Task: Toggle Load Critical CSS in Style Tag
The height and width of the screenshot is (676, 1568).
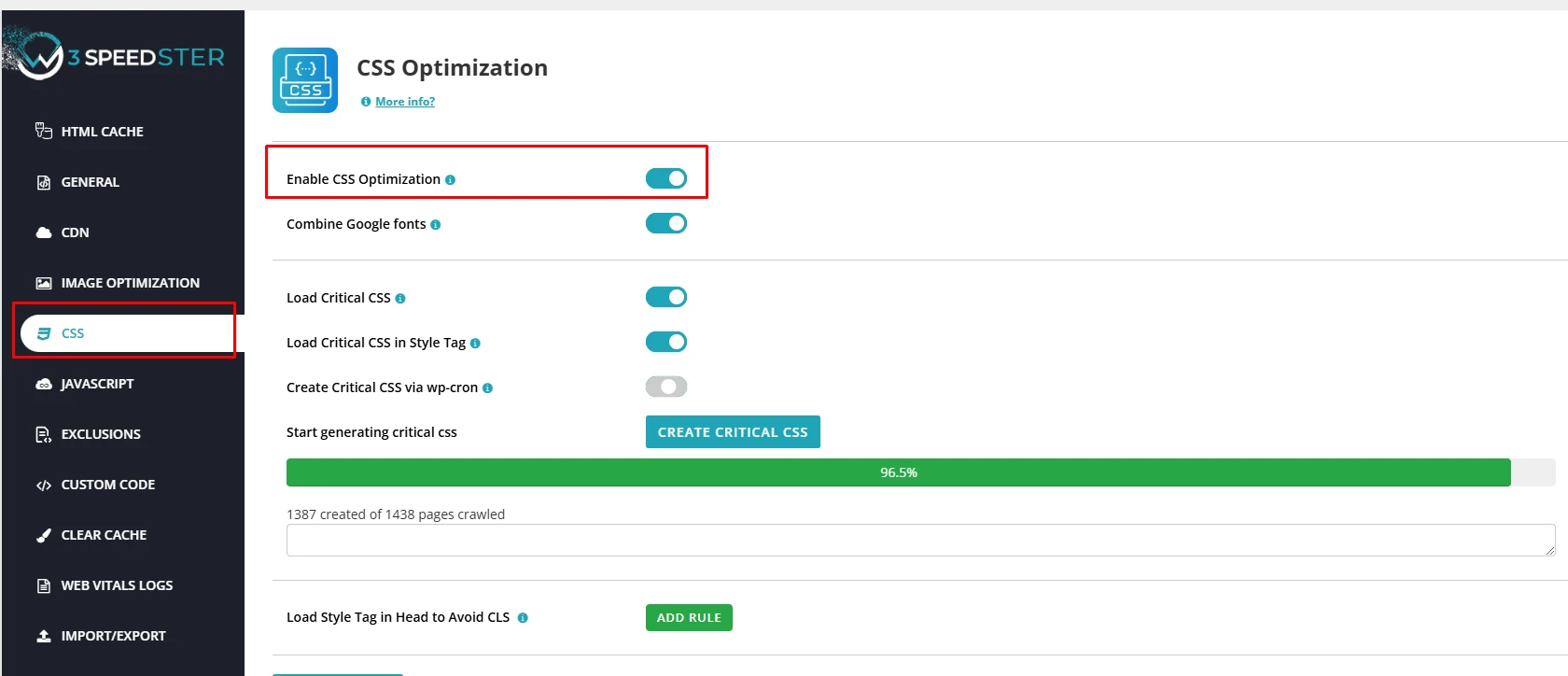Action: coord(666,342)
